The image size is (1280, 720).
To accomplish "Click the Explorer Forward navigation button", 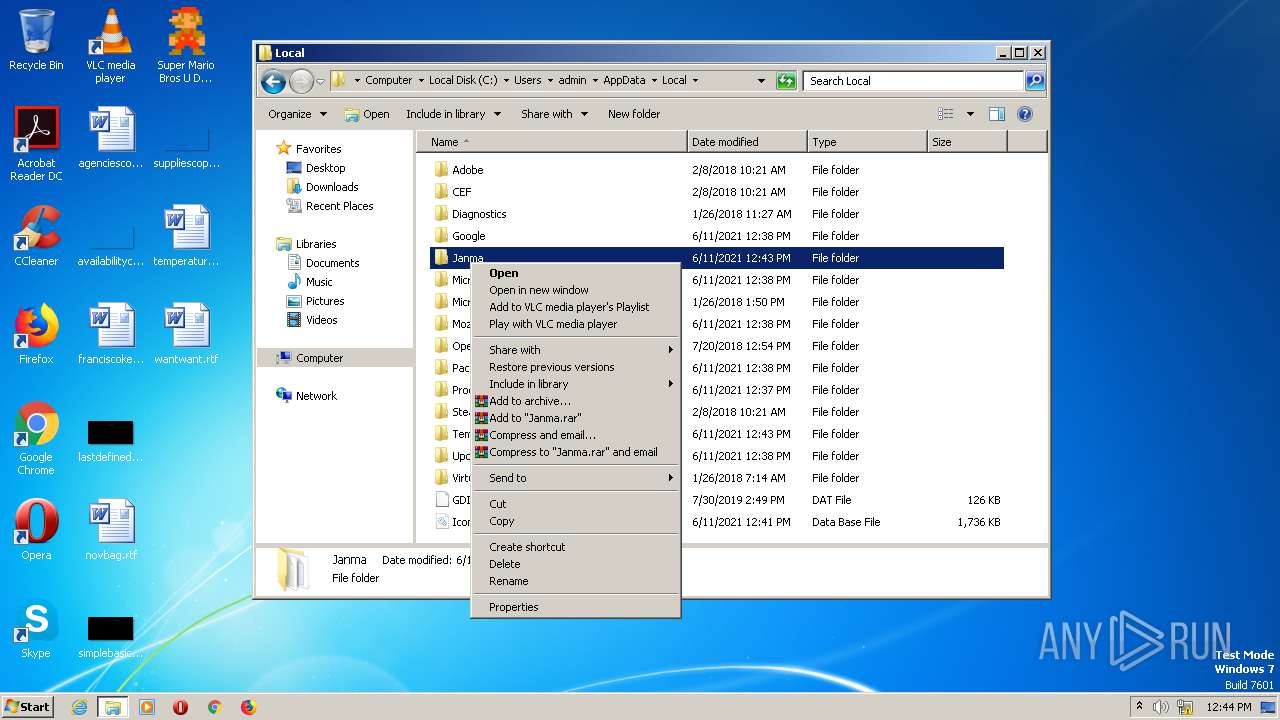I will coord(301,81).
